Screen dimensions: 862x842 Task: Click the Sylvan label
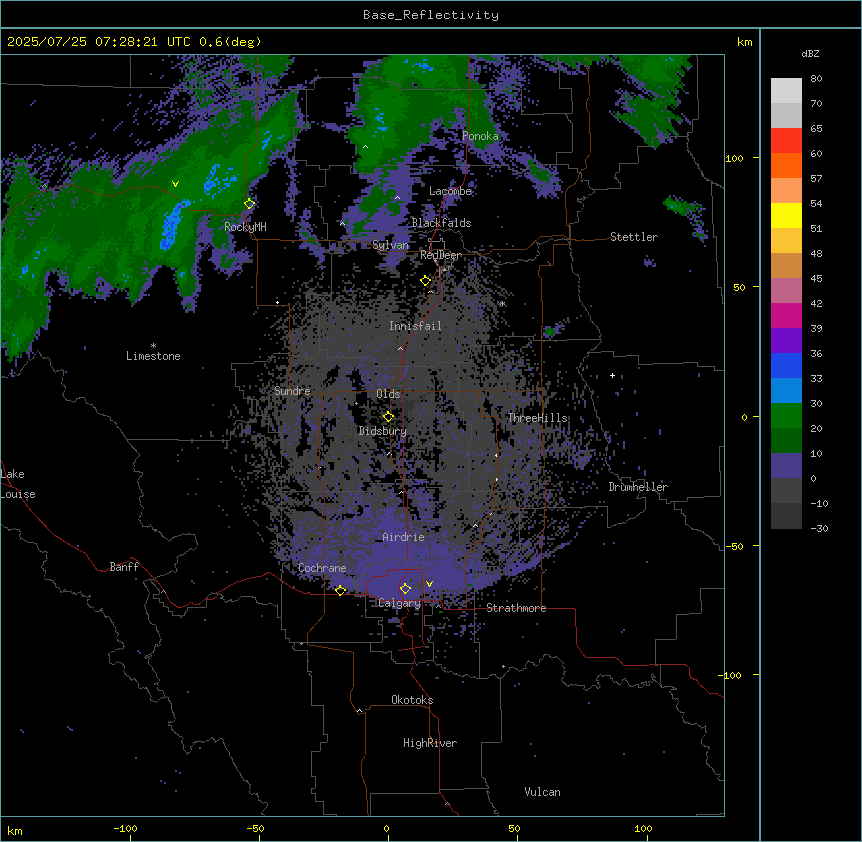[390, 245]
